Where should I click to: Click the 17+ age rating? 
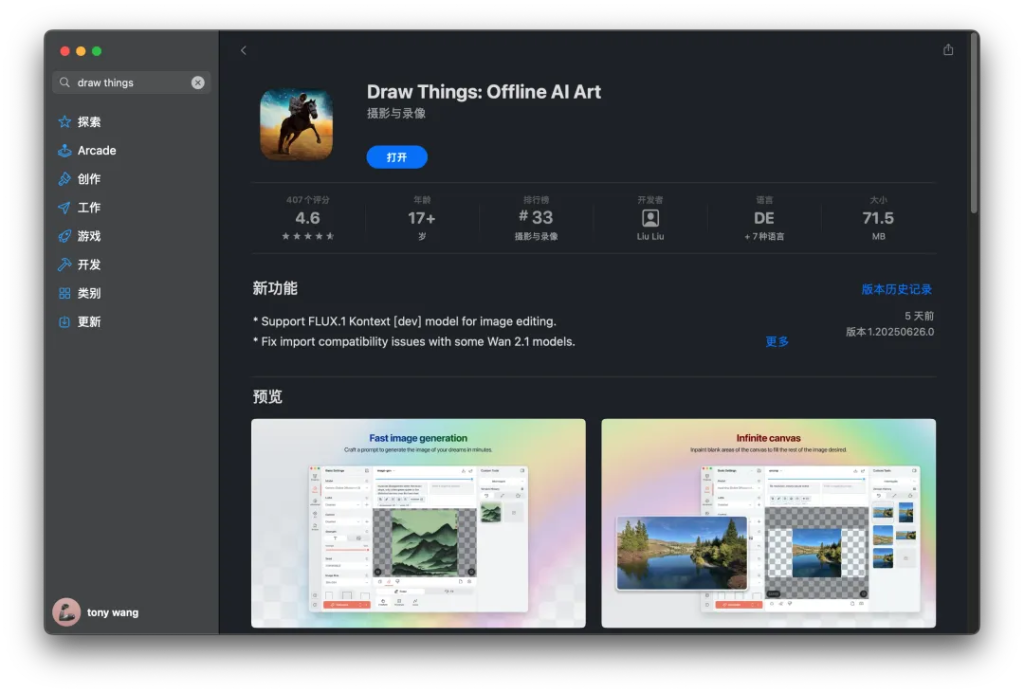(422, 218)
